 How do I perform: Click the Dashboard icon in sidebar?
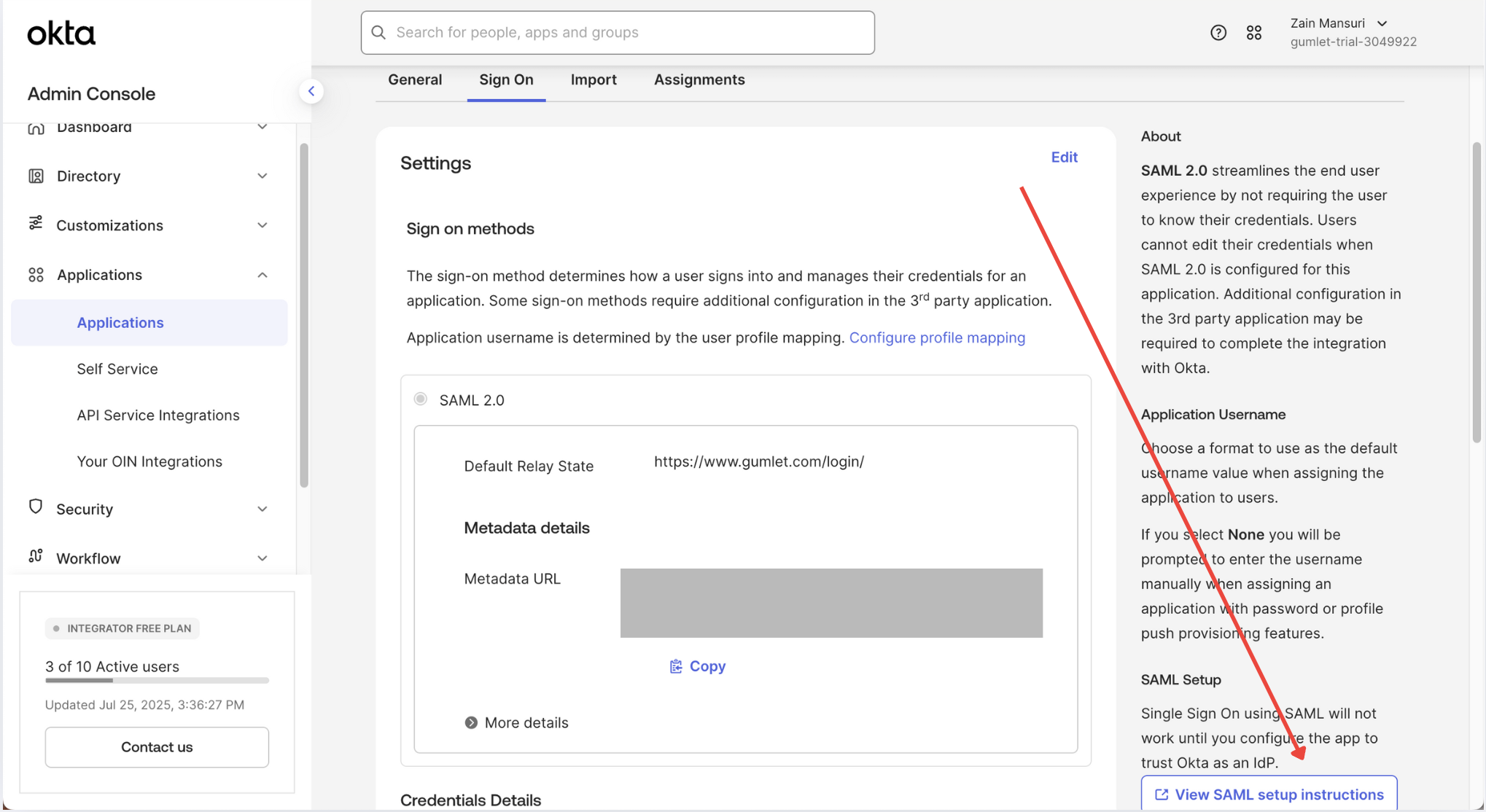(x=36, y=128)
